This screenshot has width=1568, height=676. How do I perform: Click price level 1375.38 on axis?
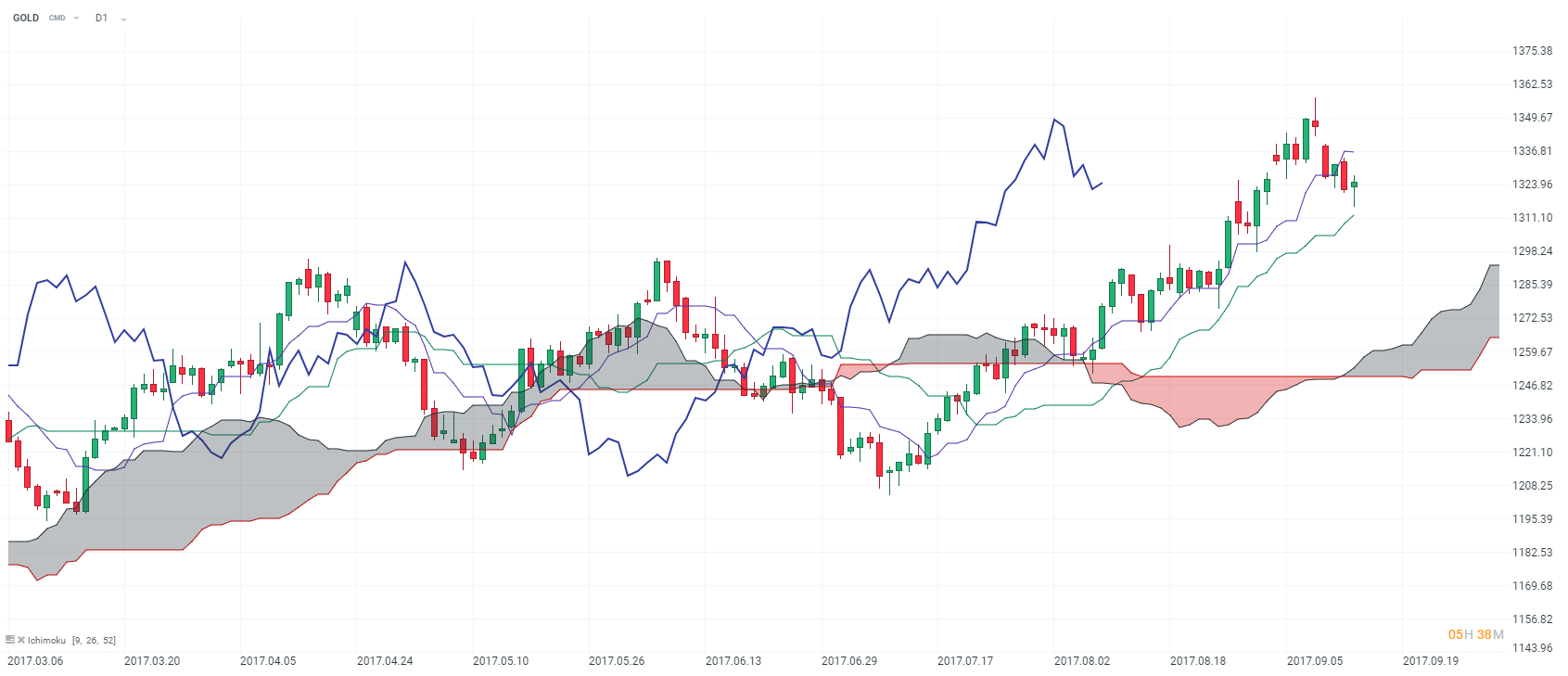coord(1532,51)
